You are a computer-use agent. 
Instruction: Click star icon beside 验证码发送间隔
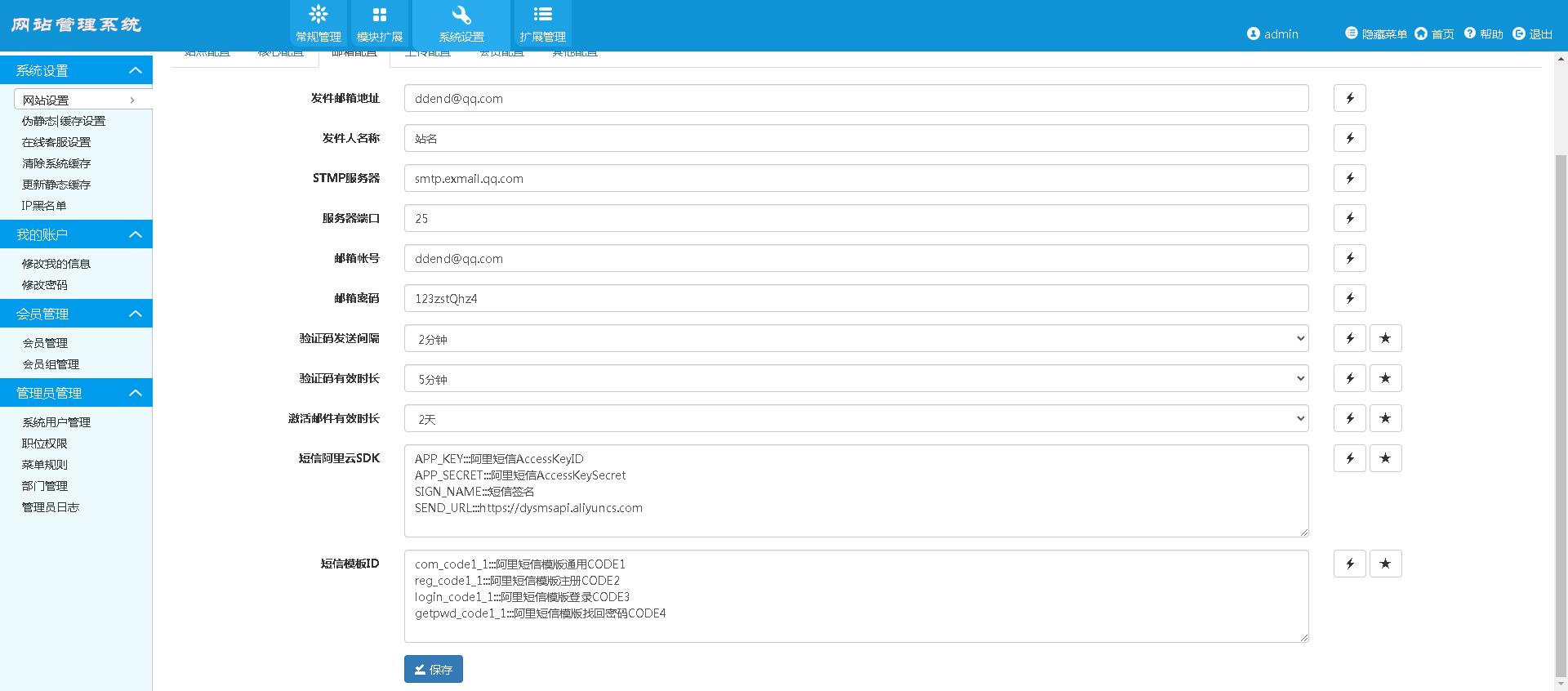coord(1385,338)
